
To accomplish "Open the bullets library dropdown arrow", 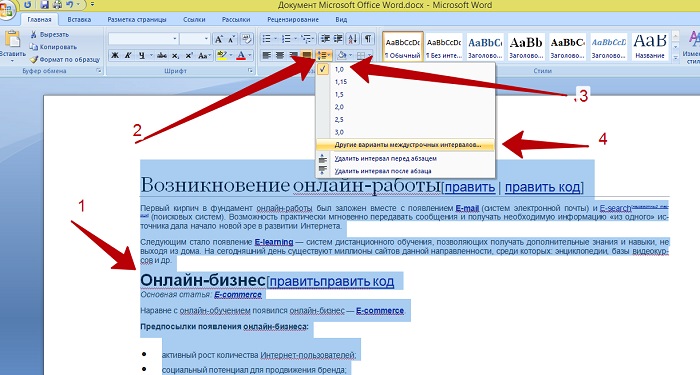I will point(275,39).
